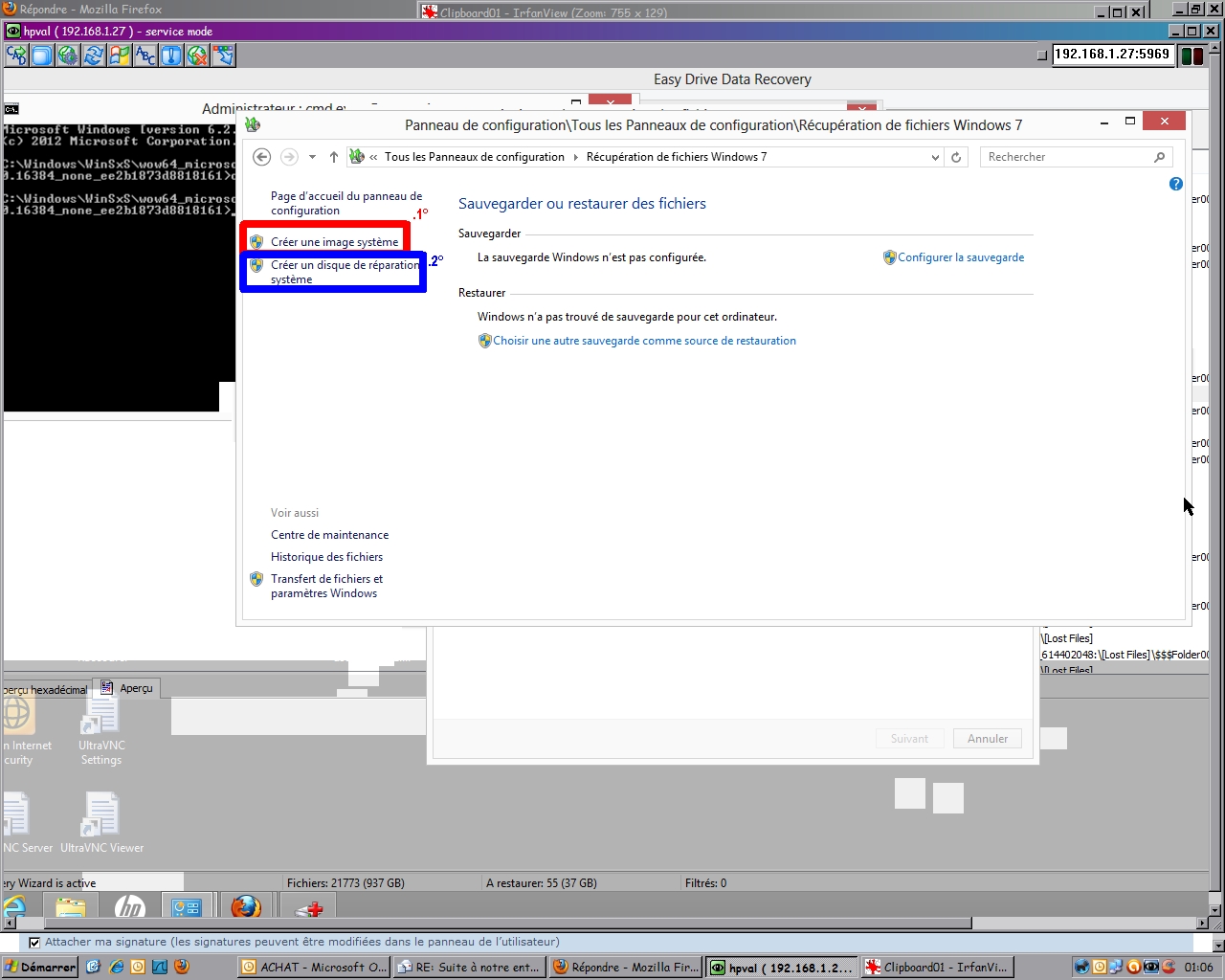Image resolution: width=1225 pixels, height=980 pixels.
Task: Click the Démarrer start button
Action: pyautogui.click(x=39, y=967)
